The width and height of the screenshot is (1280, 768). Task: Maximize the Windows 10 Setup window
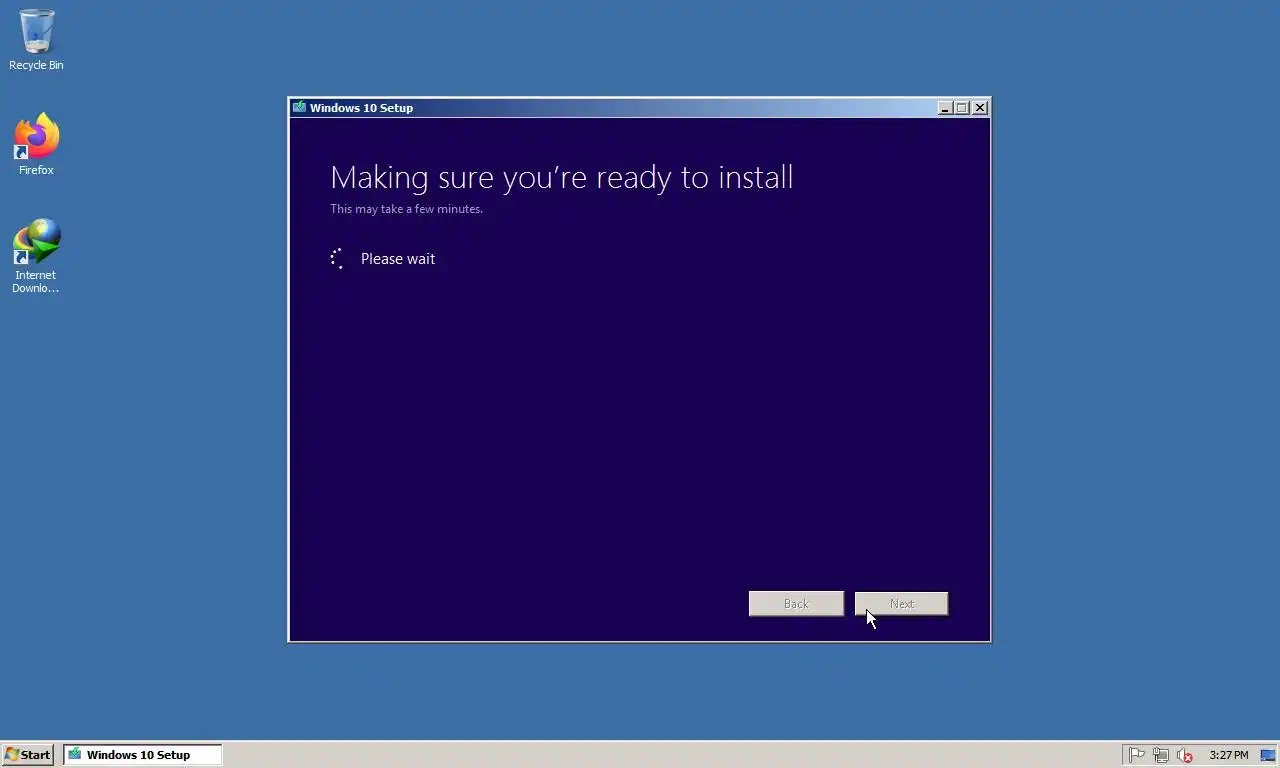962,108
